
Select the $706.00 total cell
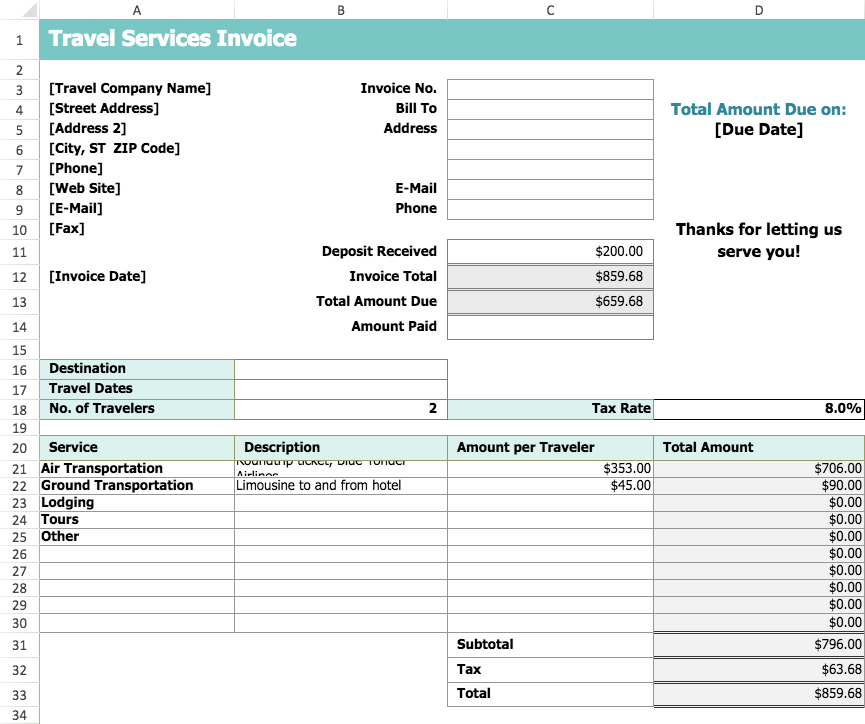tap(759, 469)
